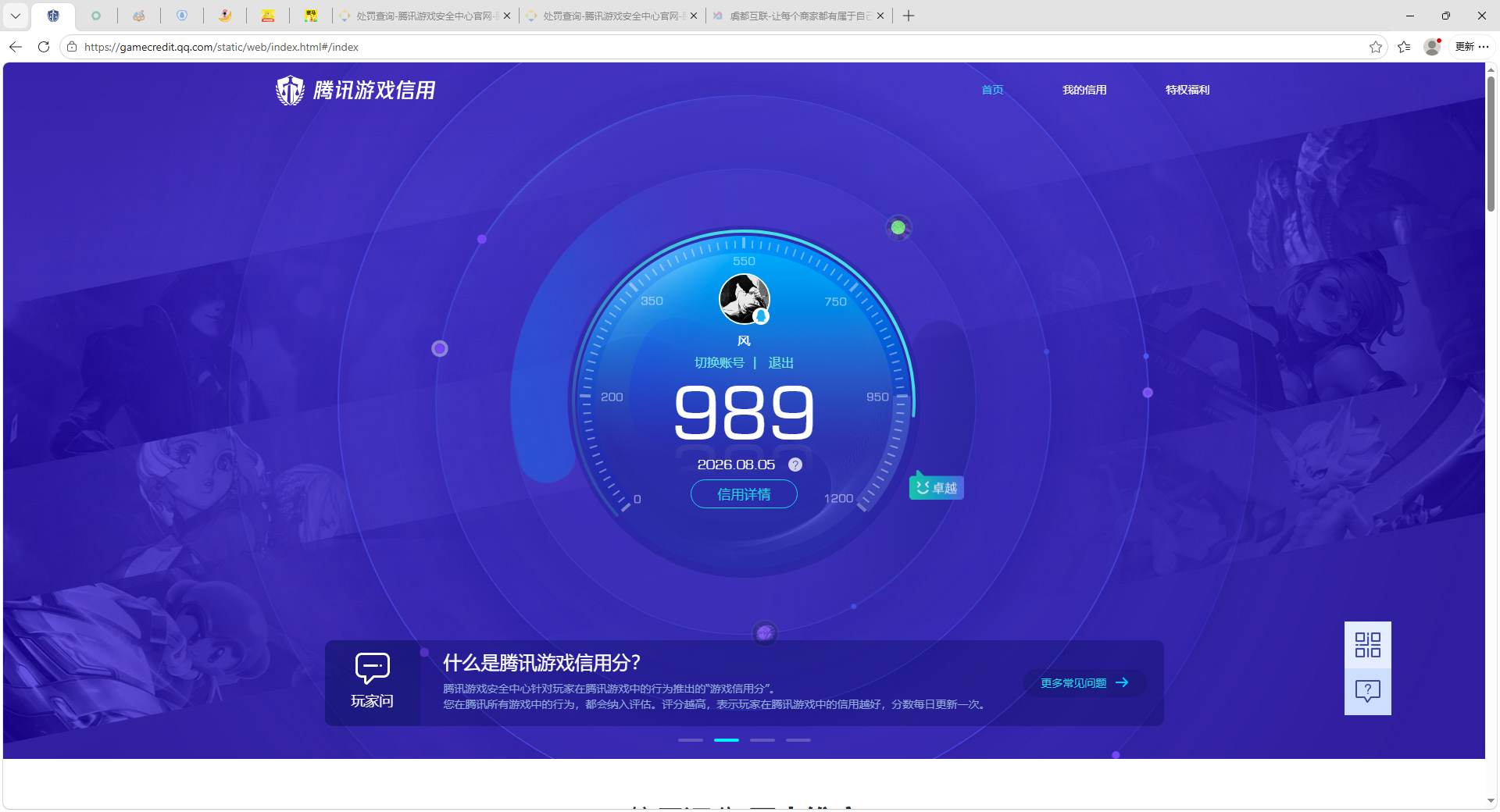Click the 玩家问 chat bubble icon

tap(372, 668)
